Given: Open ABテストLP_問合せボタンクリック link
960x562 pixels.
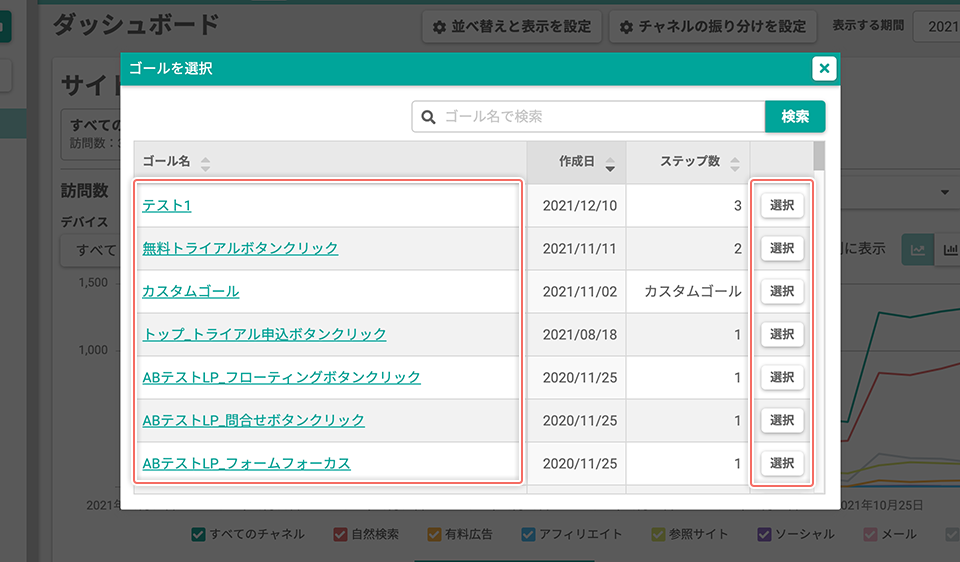Looking at the screenshot, I should pyautogui.click(x=253, y=420).
